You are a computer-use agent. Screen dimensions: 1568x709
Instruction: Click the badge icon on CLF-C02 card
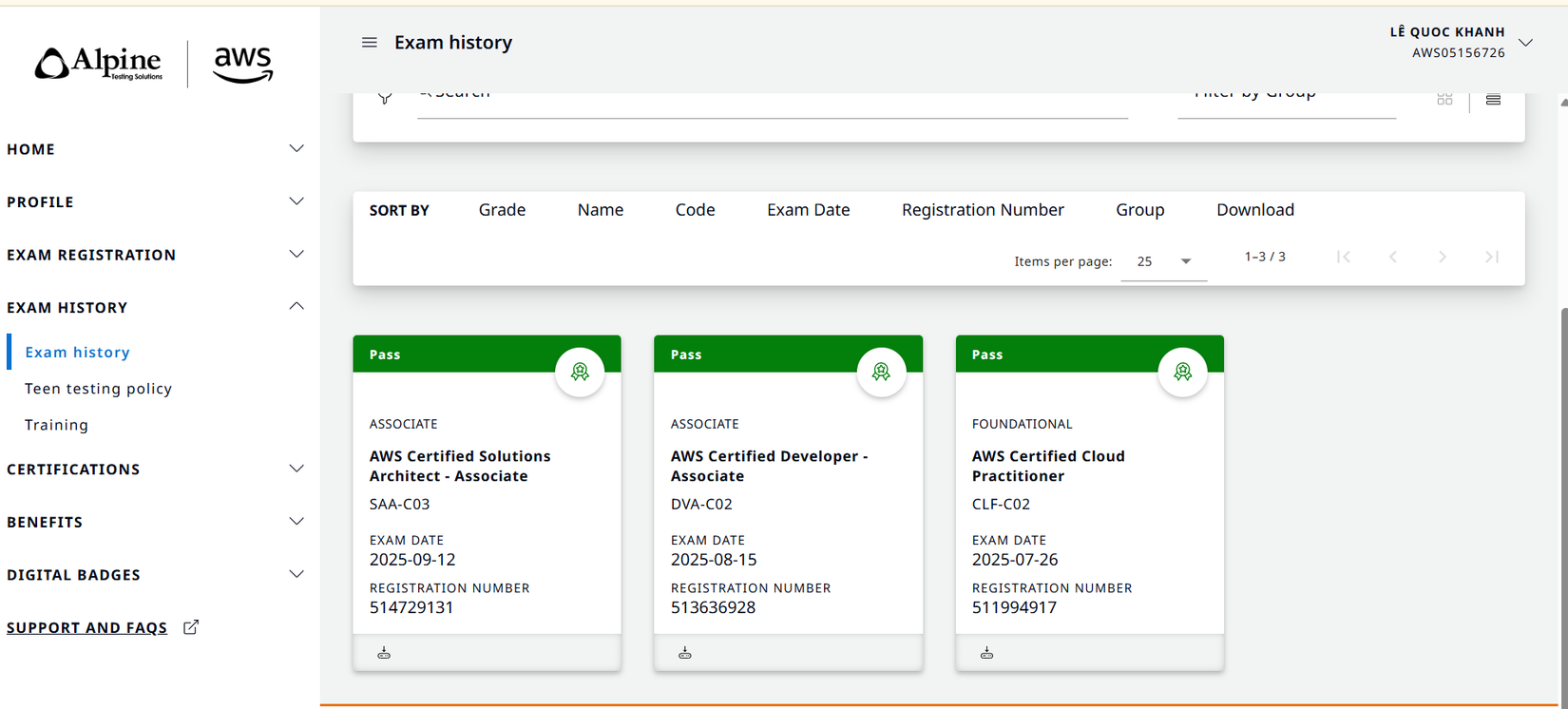[1182, 372]
